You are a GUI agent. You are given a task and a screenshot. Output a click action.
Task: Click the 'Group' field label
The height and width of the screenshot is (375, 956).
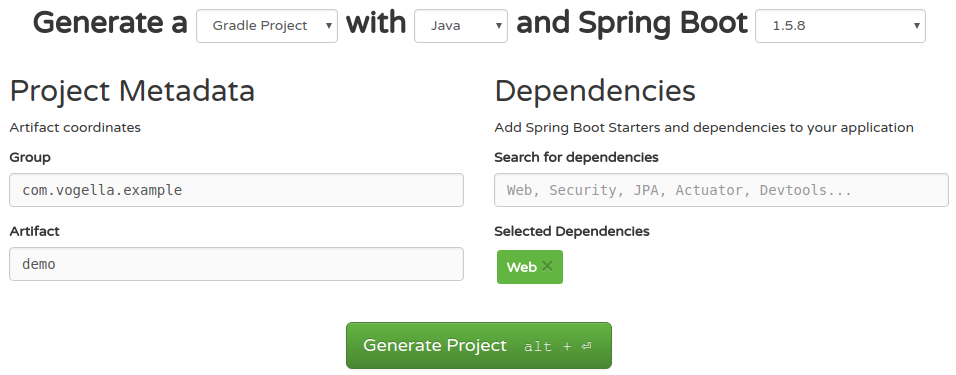tap(30, 157)
